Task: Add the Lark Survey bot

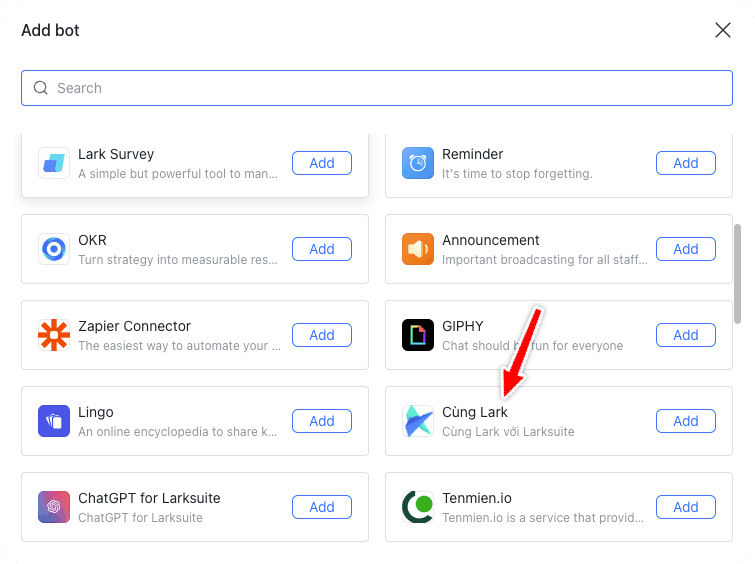Action: pos(322,163)
